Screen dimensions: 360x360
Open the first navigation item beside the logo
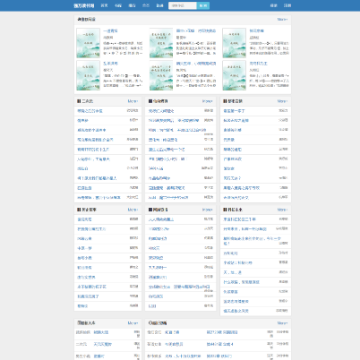coord(104,6)
